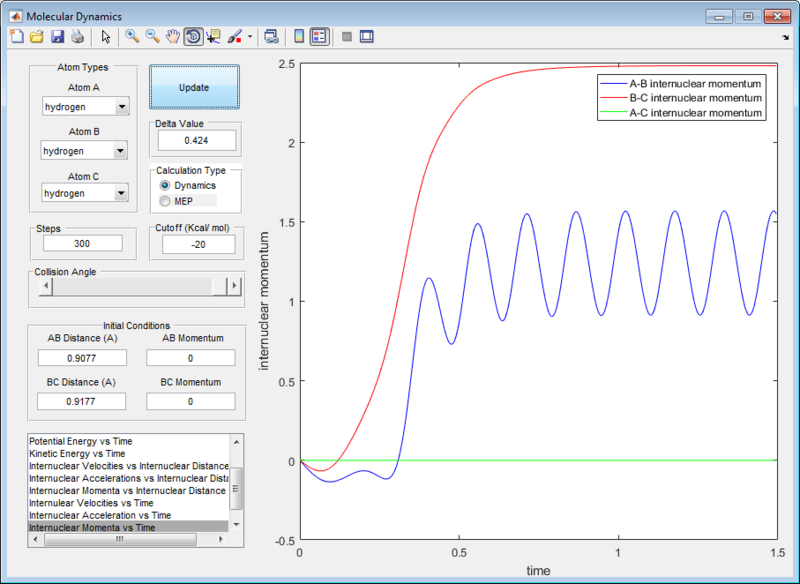Click the New Figure toolbar icon
800x584 pixels.
[x=17, y=36]
